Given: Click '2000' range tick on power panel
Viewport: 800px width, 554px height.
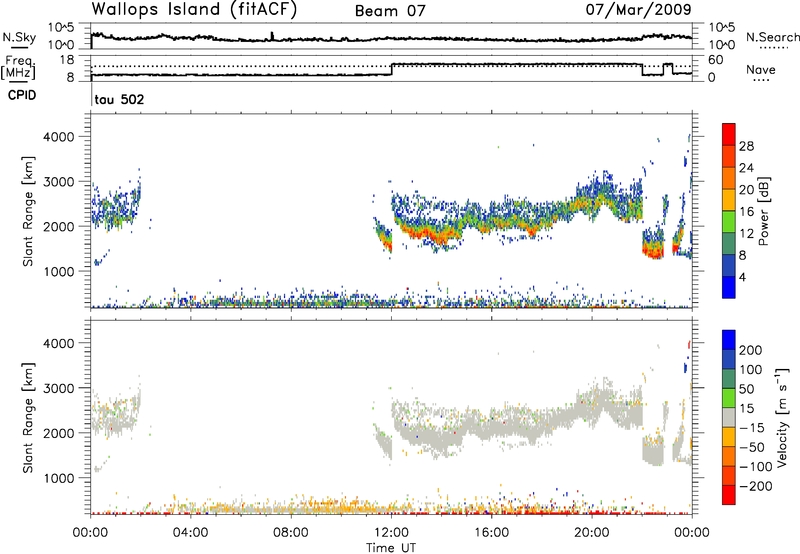Looking at the screenshot, I should click(x=59, y=226).
